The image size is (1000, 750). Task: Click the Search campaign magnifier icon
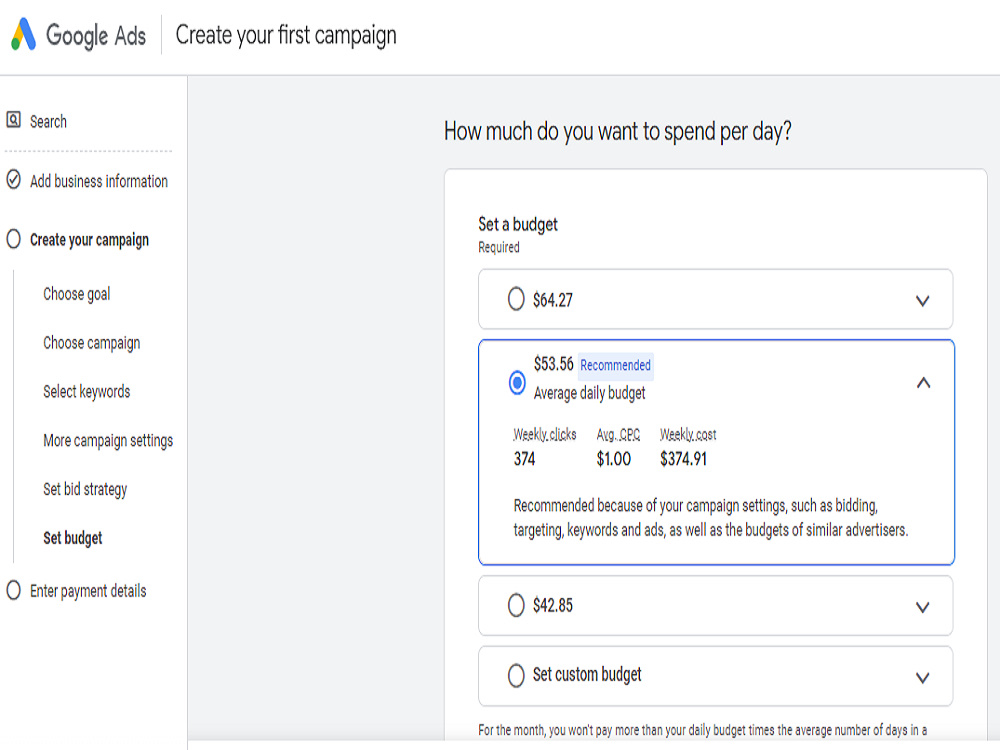[13, 120]
